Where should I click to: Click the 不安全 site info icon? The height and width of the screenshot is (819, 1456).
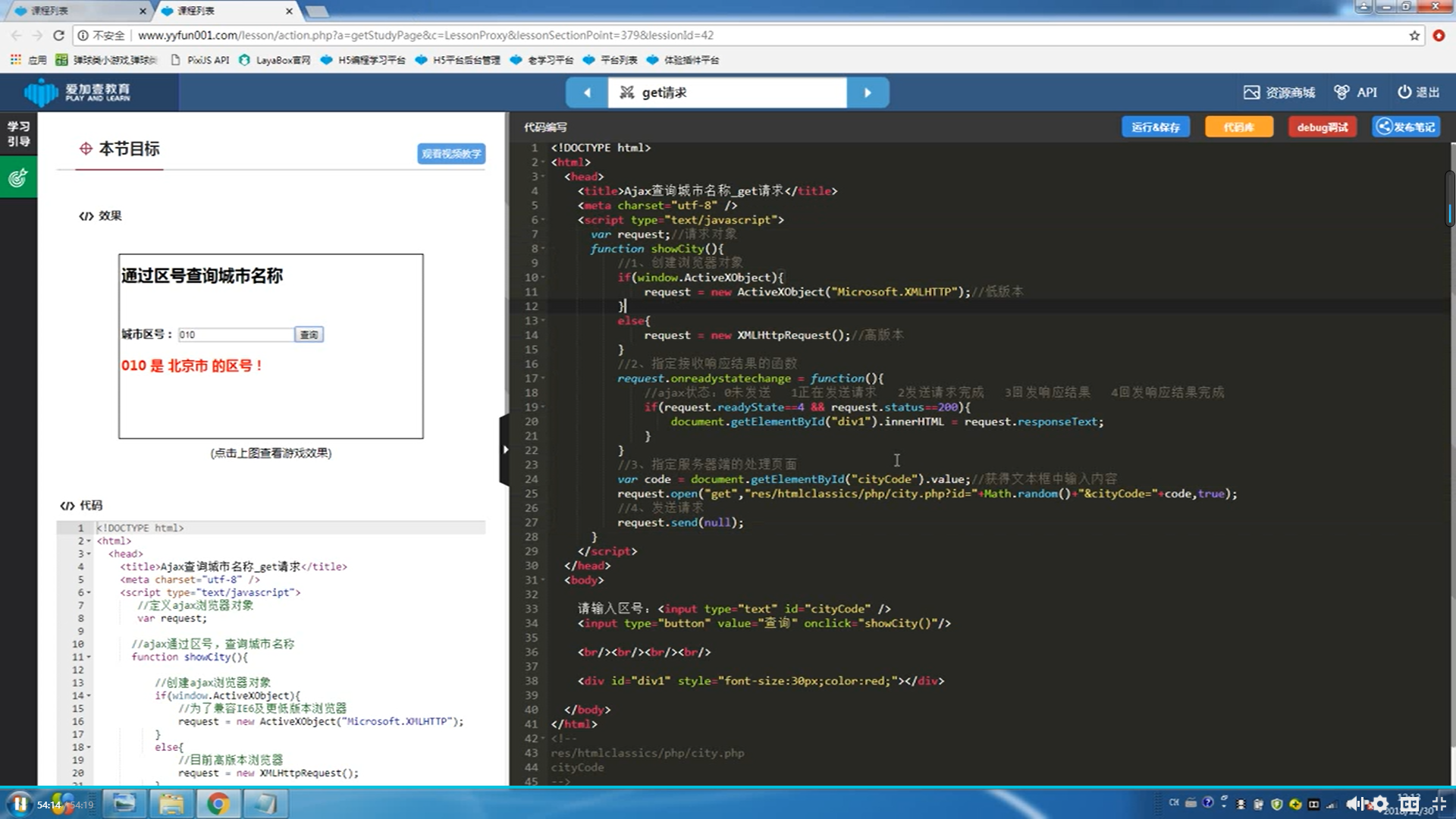pos(83,36)
